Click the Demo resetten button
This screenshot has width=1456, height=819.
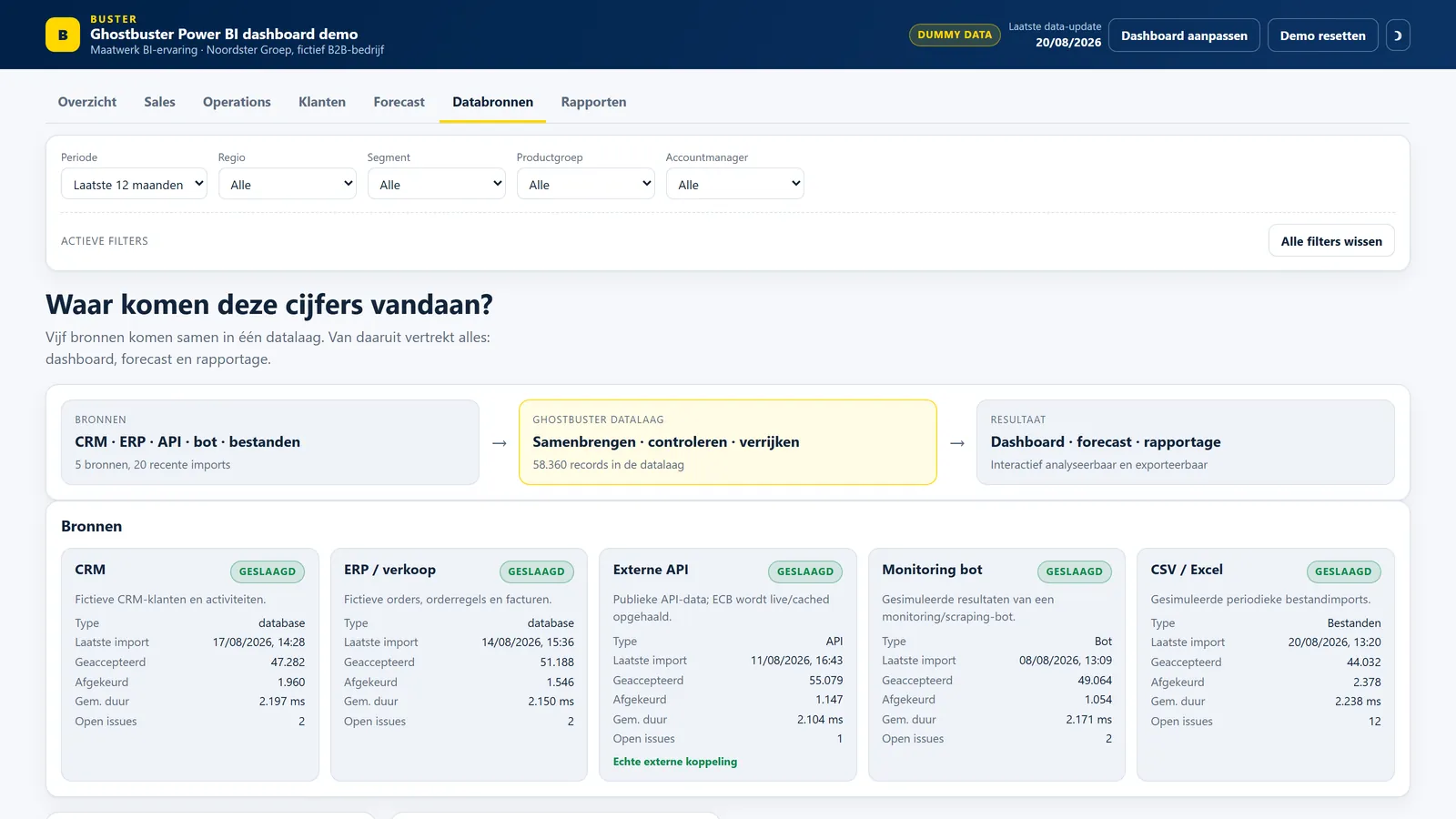tap(1322, 35)
